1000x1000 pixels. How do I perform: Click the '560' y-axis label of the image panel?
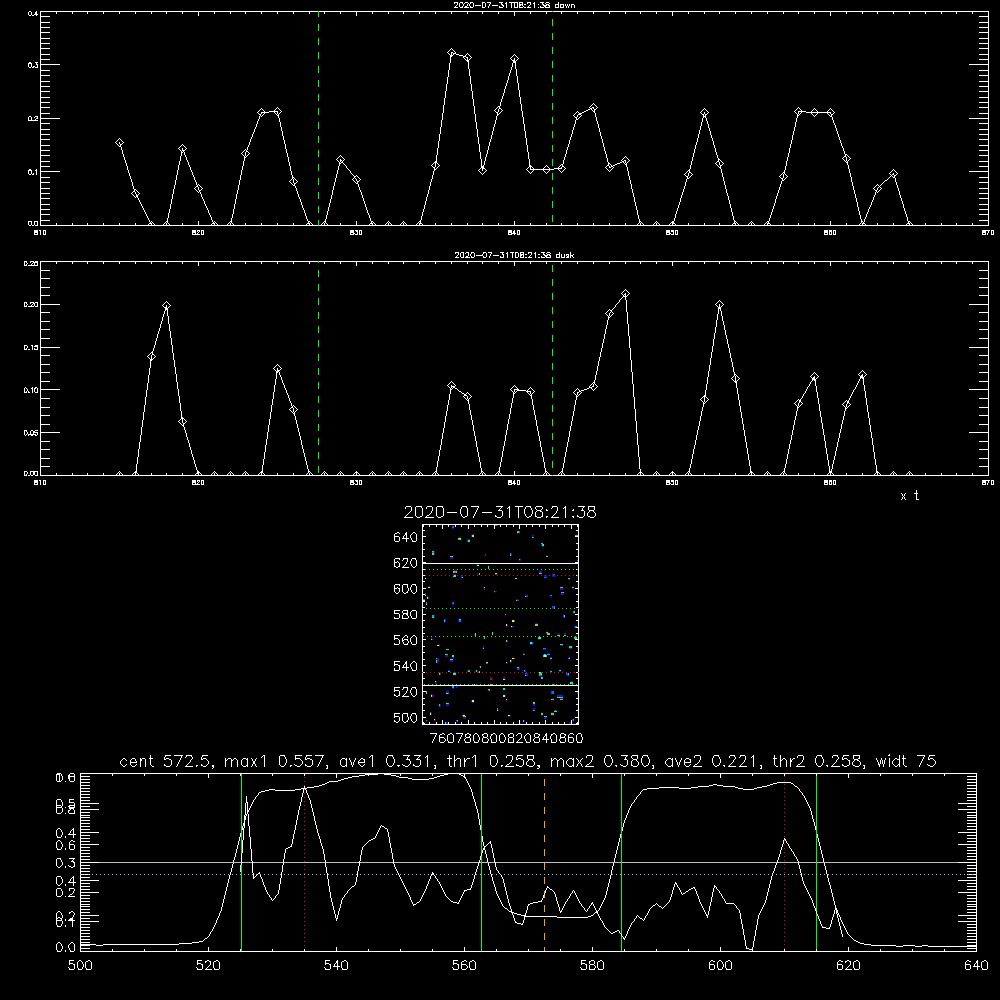(x=406, y=640)
